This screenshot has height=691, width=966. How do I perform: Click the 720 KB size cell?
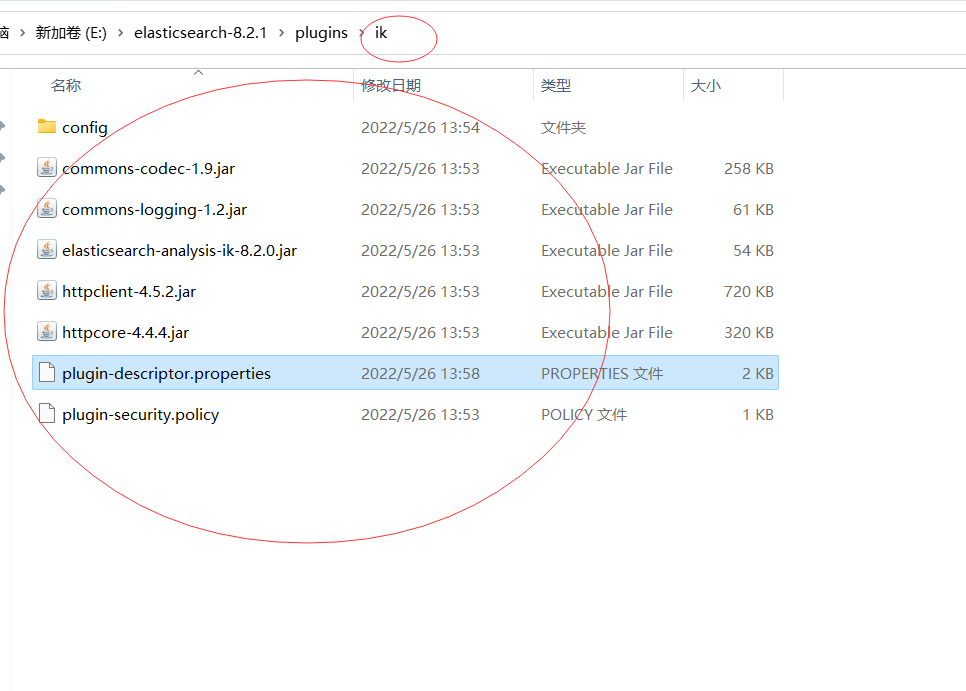pyautogui.click(x=749, y=291)
